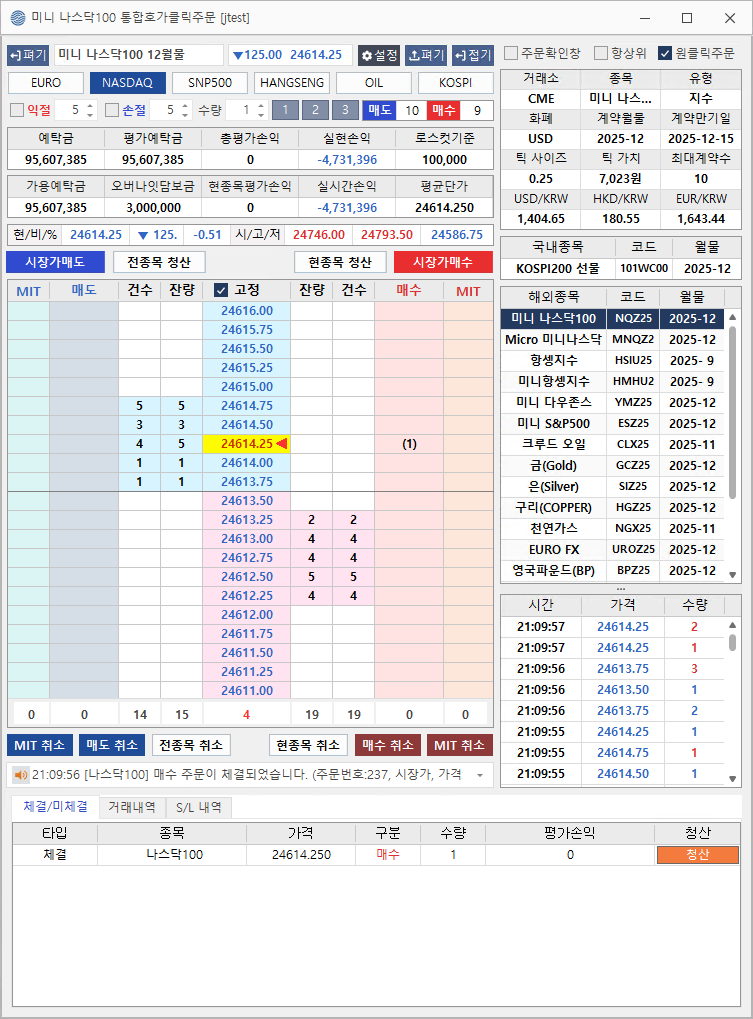Click the 펴기 button with upload arrow

(427, 55)
